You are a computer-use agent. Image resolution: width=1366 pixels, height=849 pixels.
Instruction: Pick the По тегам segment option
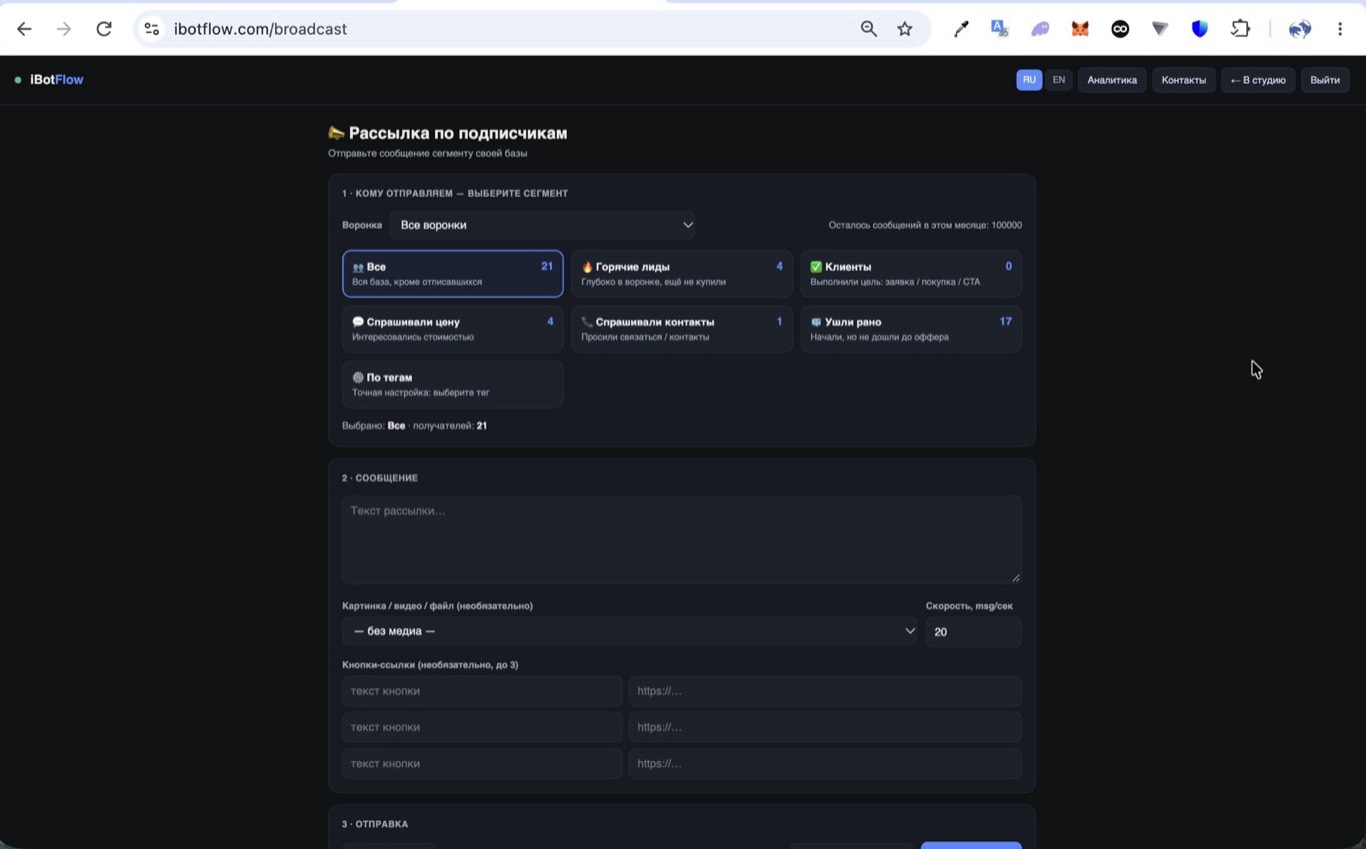tap(453, 384)
